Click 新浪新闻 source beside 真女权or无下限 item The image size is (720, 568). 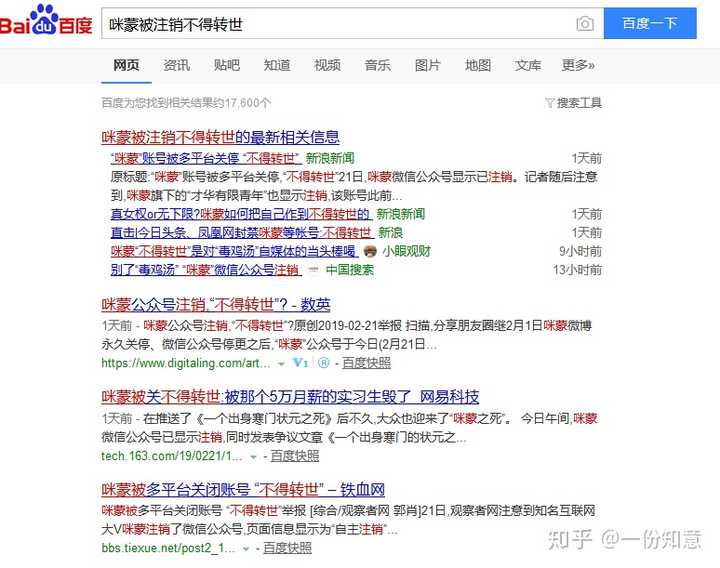point(401,214)
